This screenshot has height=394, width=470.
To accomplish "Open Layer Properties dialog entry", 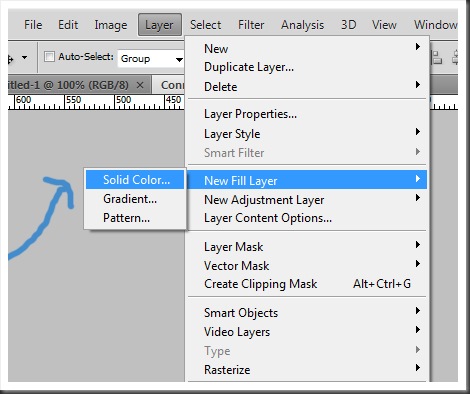I will (x=307, y=114).
